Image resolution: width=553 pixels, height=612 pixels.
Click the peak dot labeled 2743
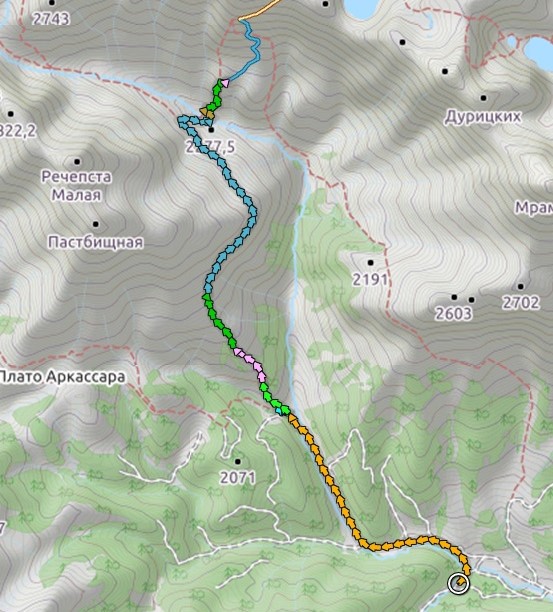(52, 3)
